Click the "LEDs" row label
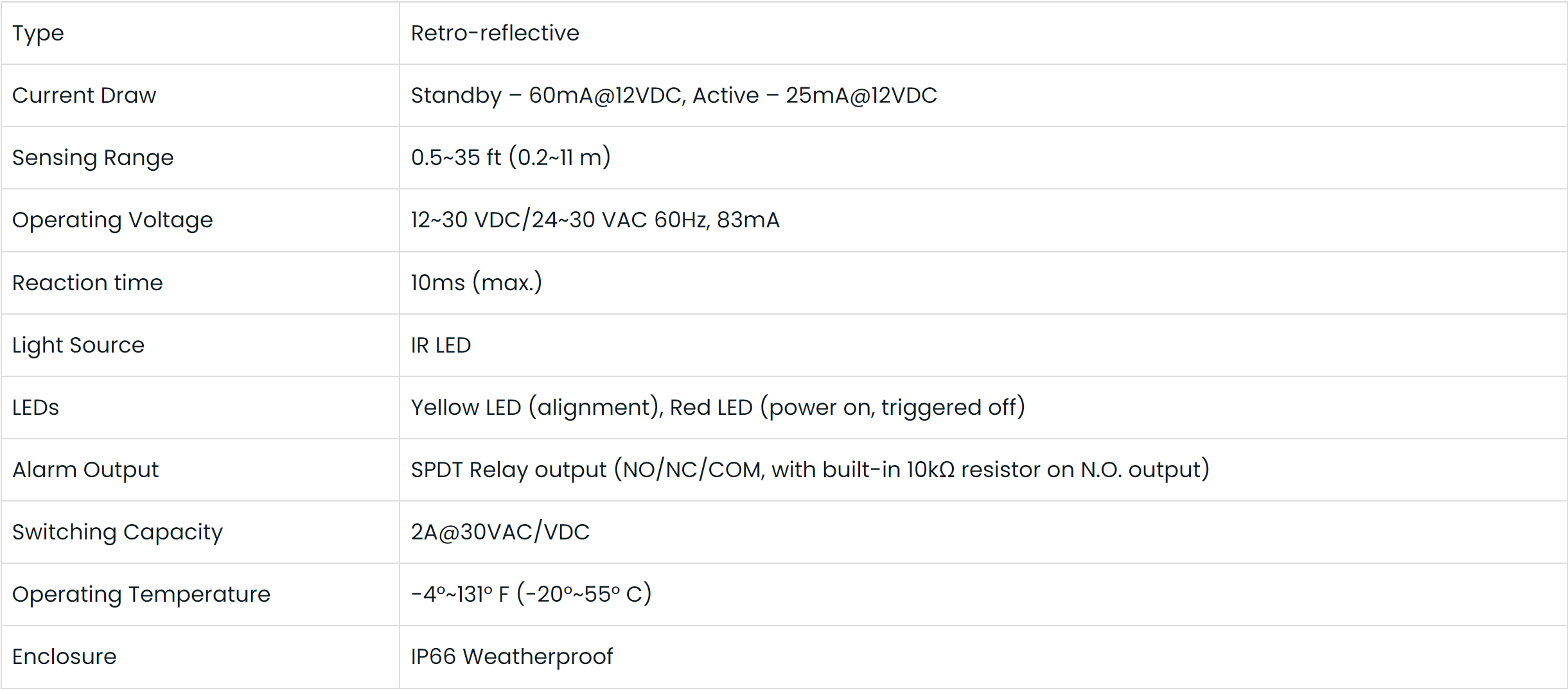1568x691 pixels. pyautogui.click(x=35, y=408)
